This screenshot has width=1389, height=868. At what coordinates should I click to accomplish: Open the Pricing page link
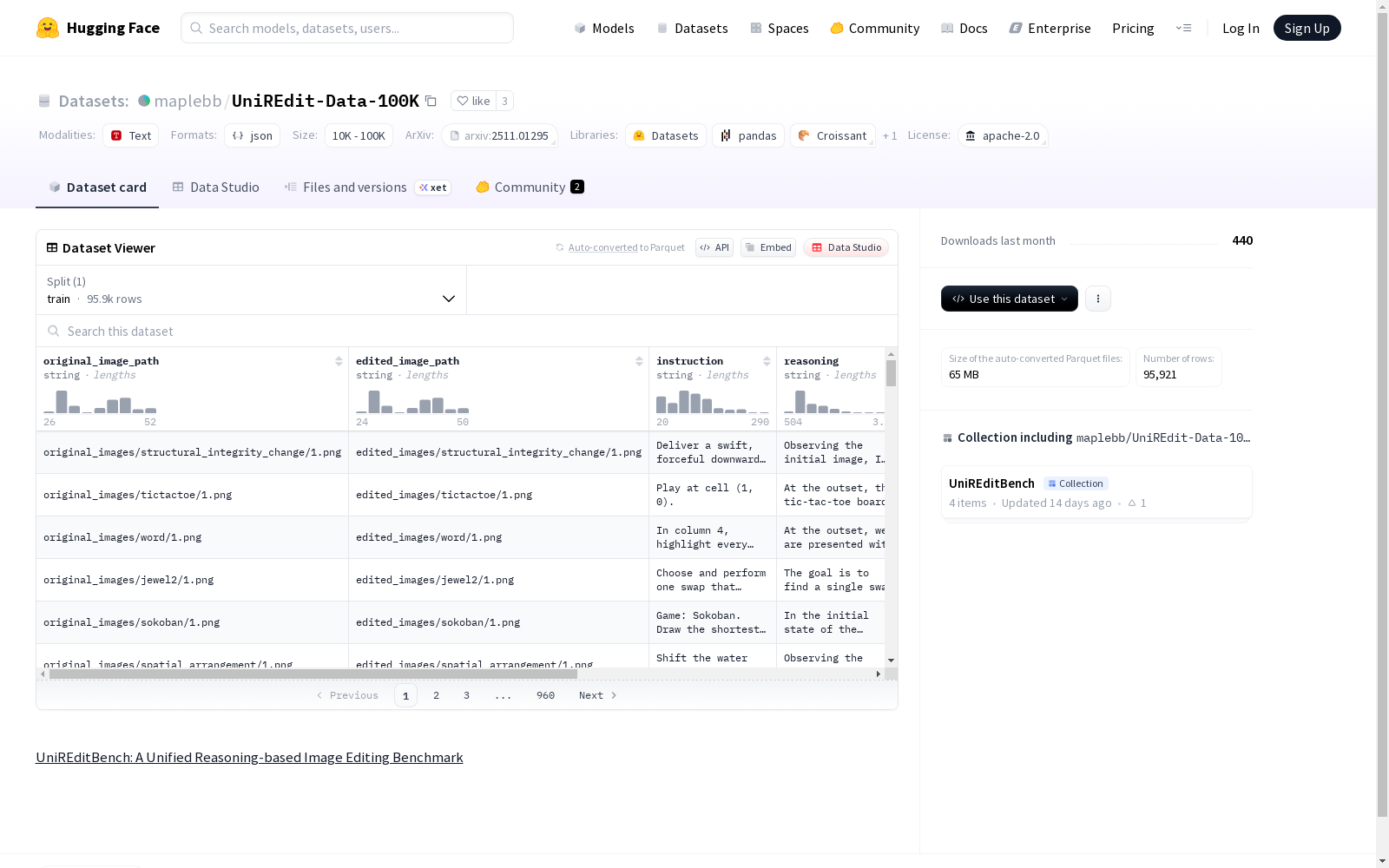tap(1133, 28)
